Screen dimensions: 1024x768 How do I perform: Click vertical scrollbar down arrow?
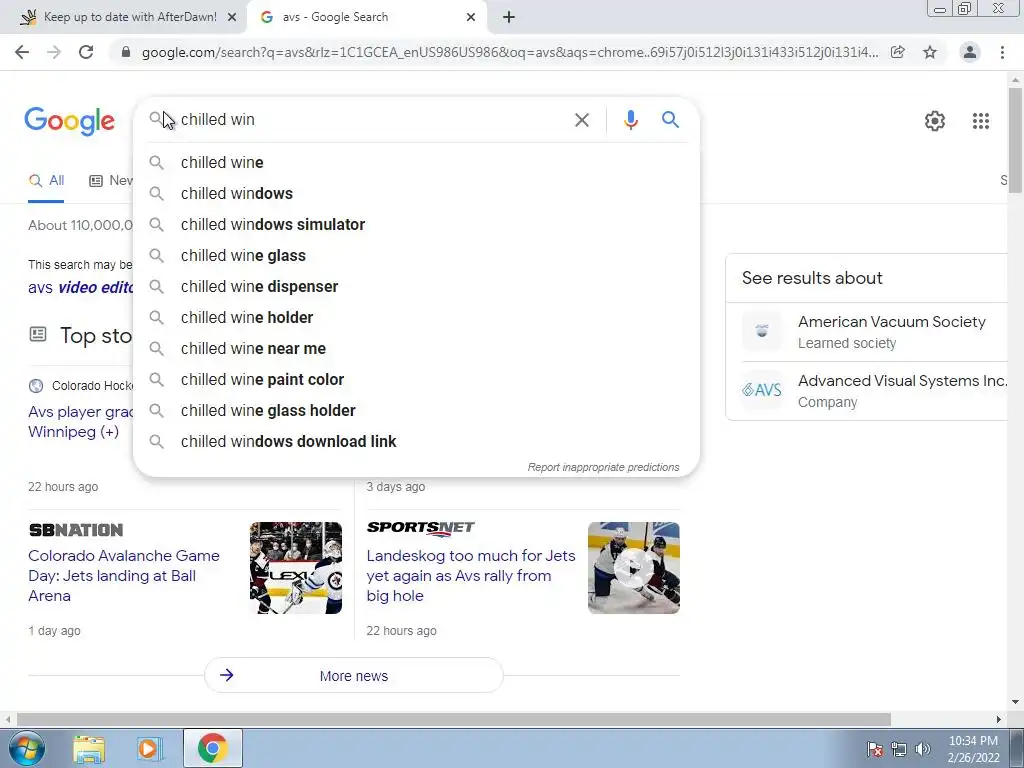coord(1015,703)
